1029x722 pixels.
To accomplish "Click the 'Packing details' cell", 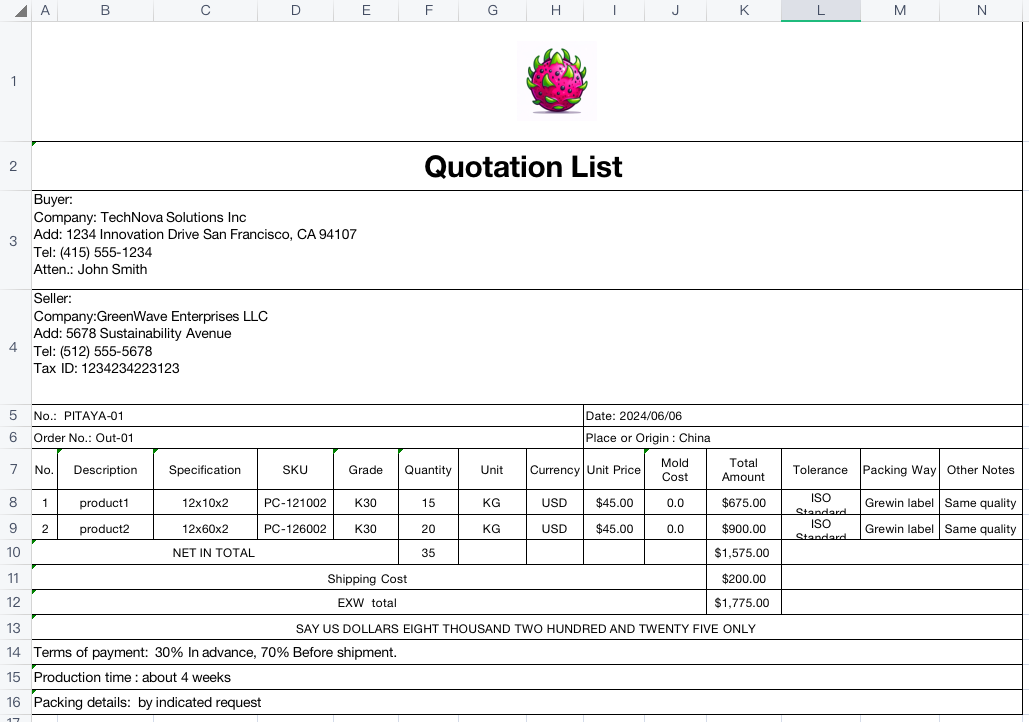I will point(527,702).
